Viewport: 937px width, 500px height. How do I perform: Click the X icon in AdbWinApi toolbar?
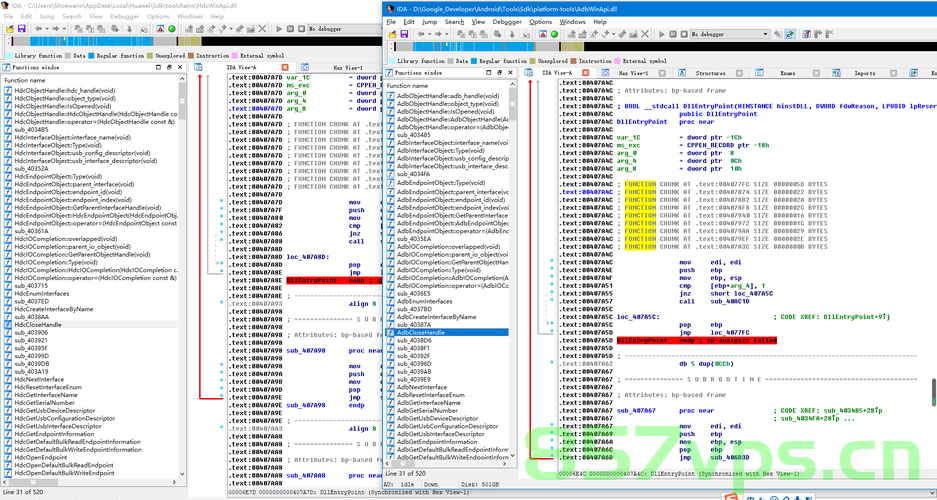point(645,34)
